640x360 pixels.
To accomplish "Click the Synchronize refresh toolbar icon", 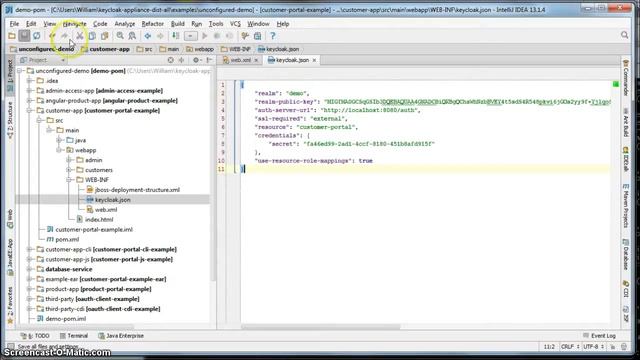I will 37,36.
